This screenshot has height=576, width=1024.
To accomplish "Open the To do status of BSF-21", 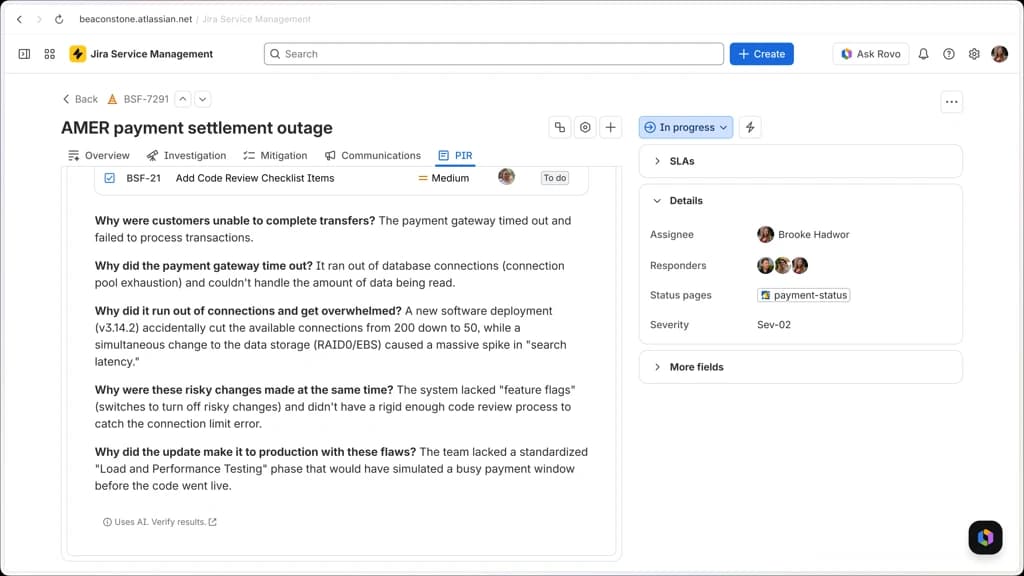I will pos(554,178).
